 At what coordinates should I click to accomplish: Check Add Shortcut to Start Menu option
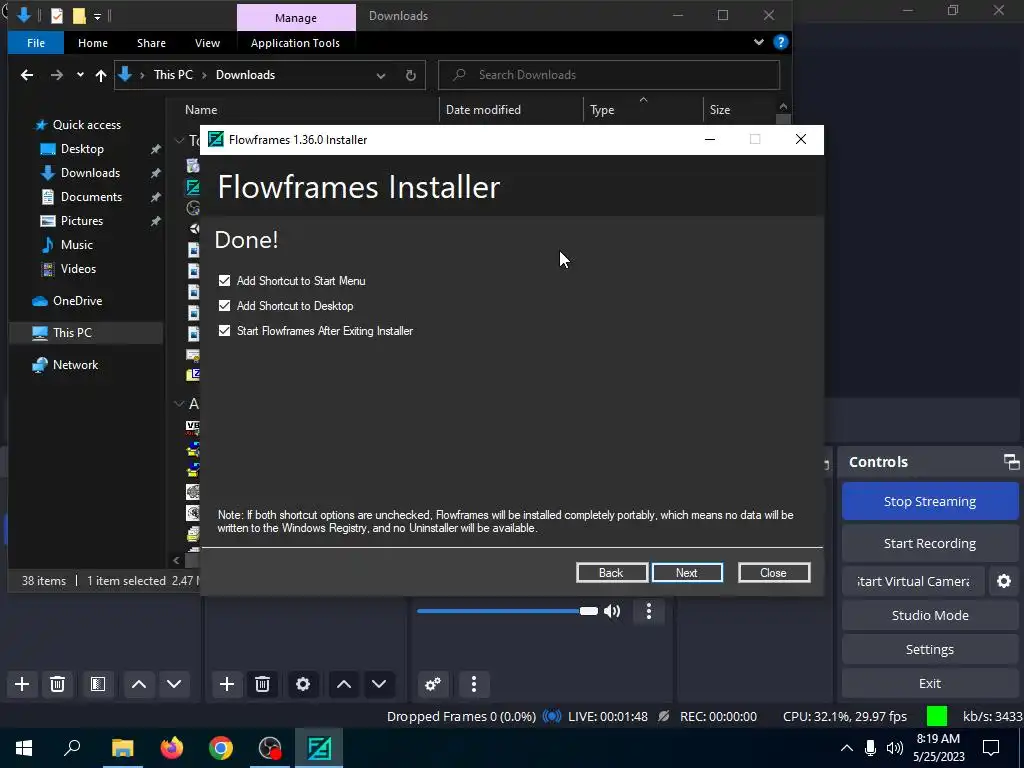(x=224, y=281)
